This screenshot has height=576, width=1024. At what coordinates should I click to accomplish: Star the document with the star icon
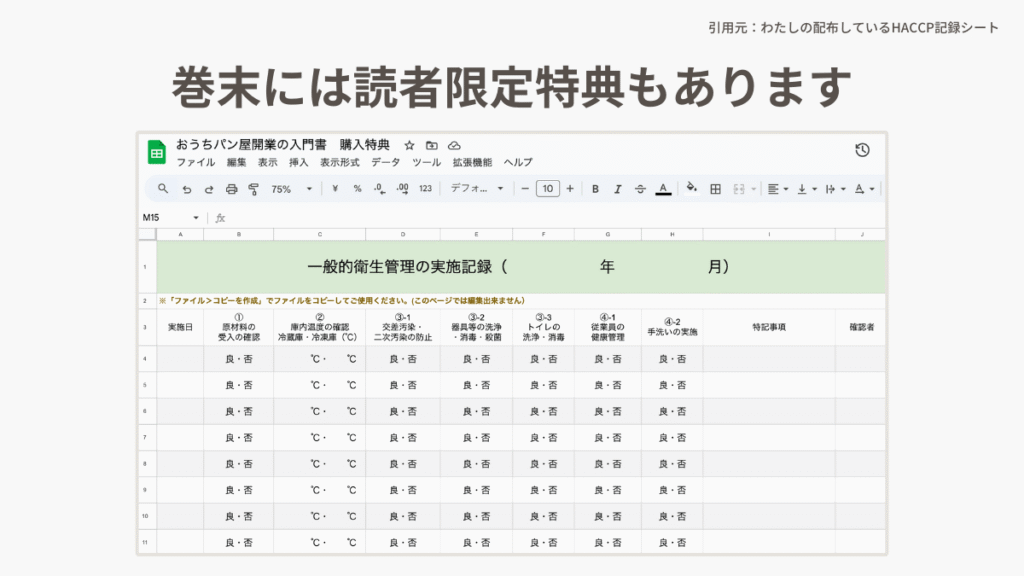coord(409,145)
